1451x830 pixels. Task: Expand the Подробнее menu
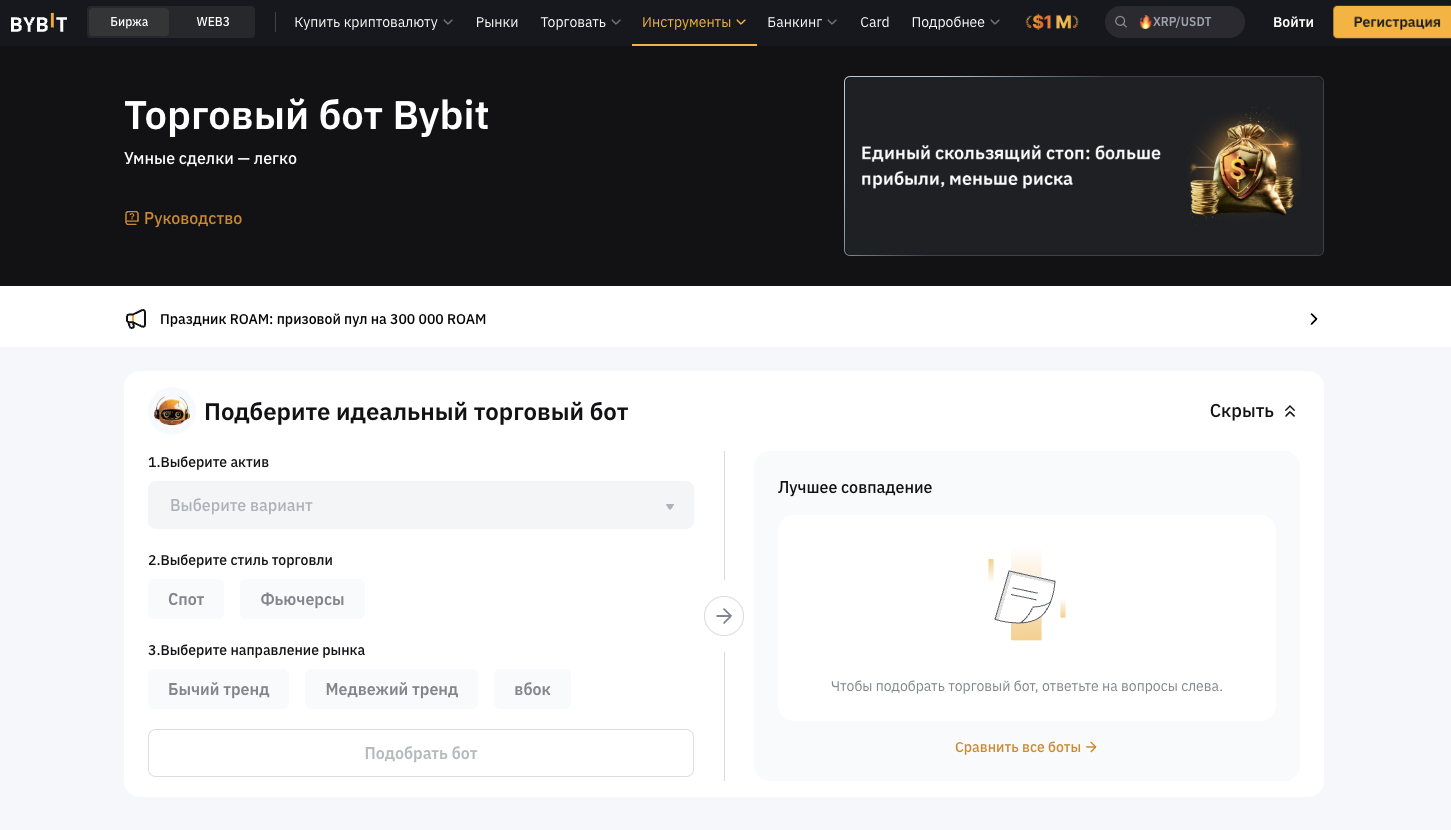(x=955, y=22)
